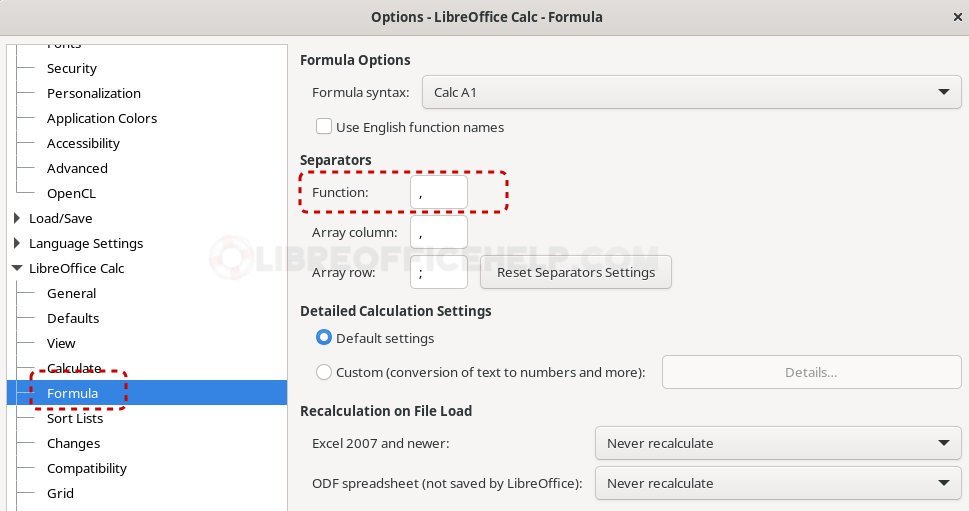Image resolution: width=969 pixels, height=511 pixels.
Task: Open View under LibreOffice Calc
Action: tap(61, 344)
